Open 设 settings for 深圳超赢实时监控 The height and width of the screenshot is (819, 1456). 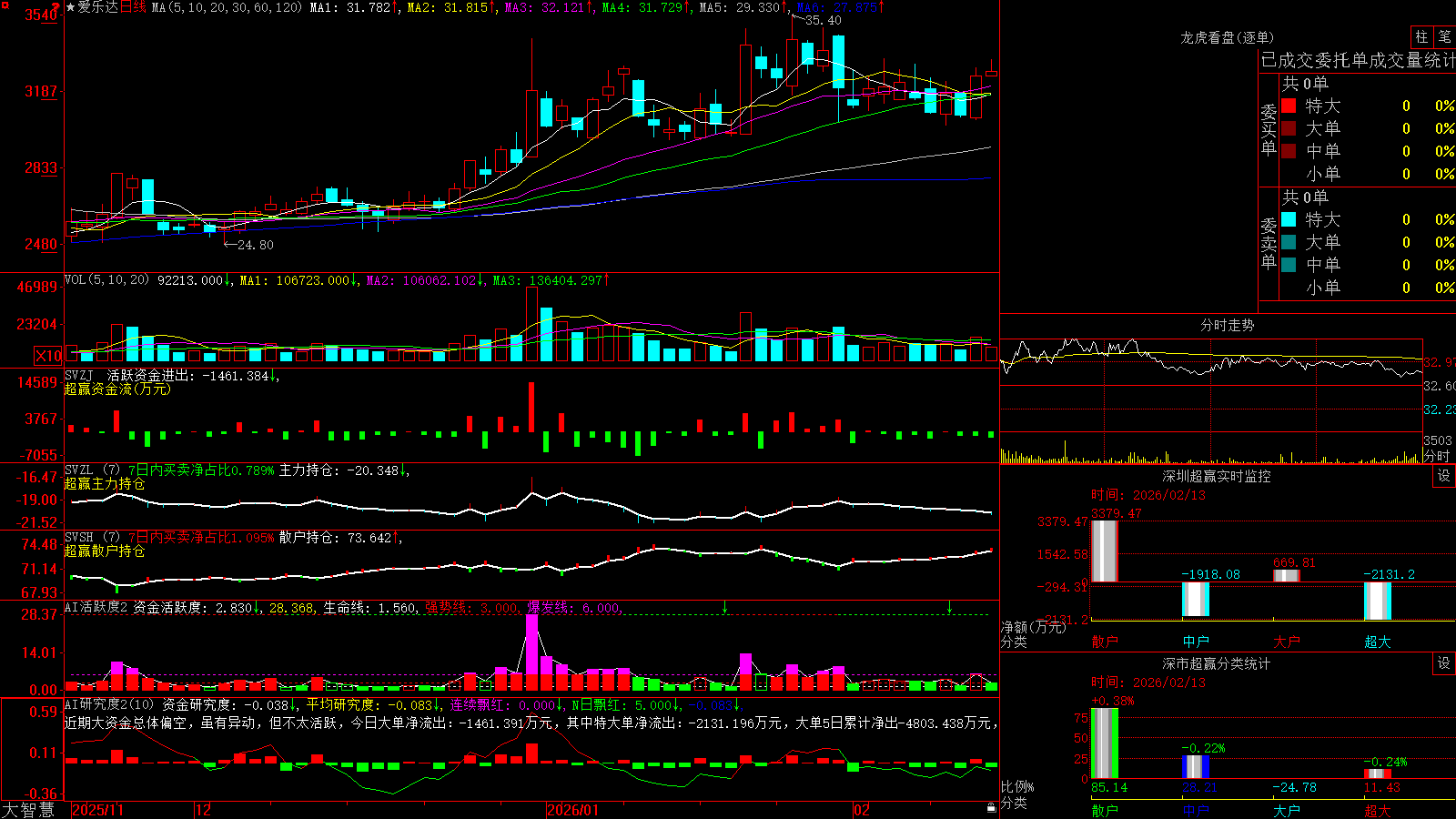[x=1444, y=476]
